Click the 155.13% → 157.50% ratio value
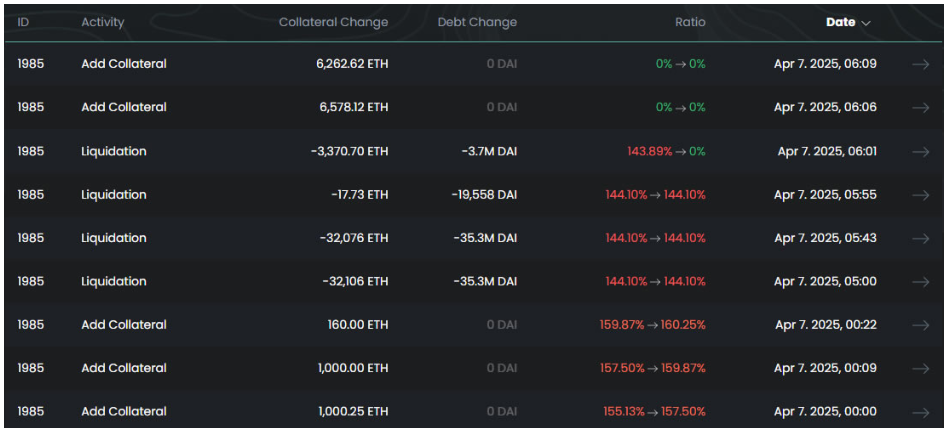This screenshot has height=432, width=948. point(655,412)
